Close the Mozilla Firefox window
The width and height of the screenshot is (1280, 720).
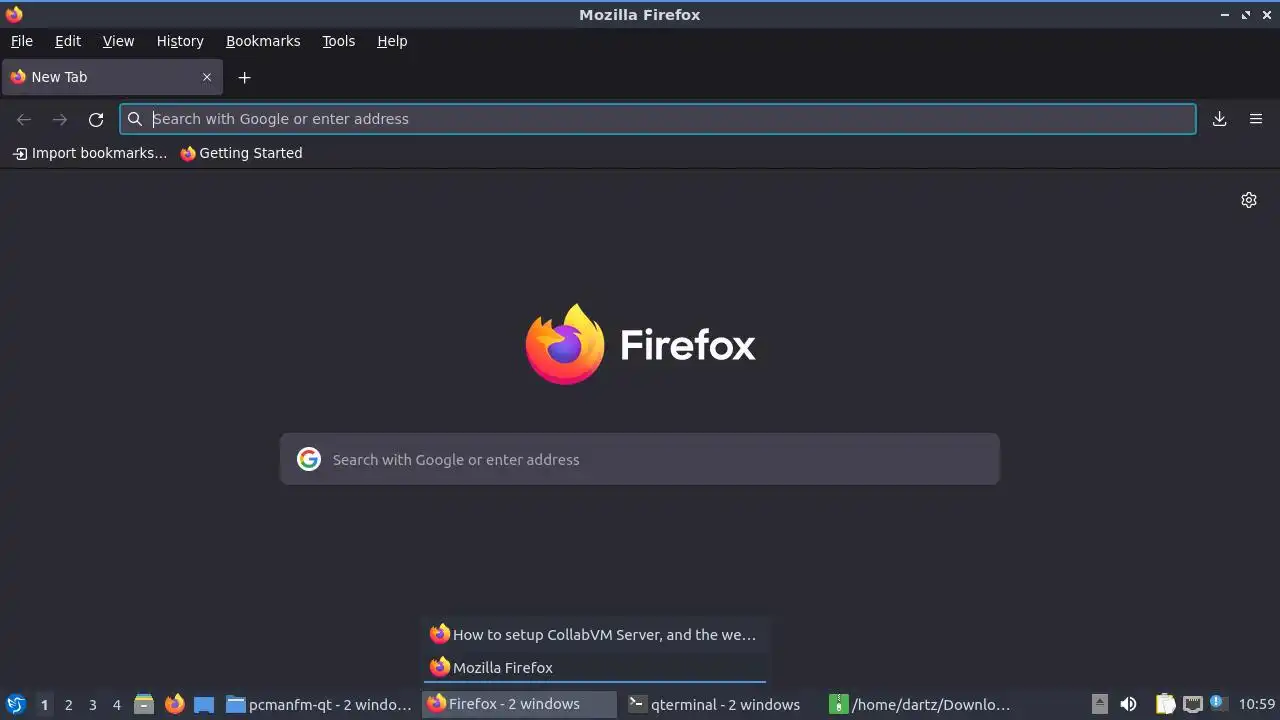(1267, 14)
